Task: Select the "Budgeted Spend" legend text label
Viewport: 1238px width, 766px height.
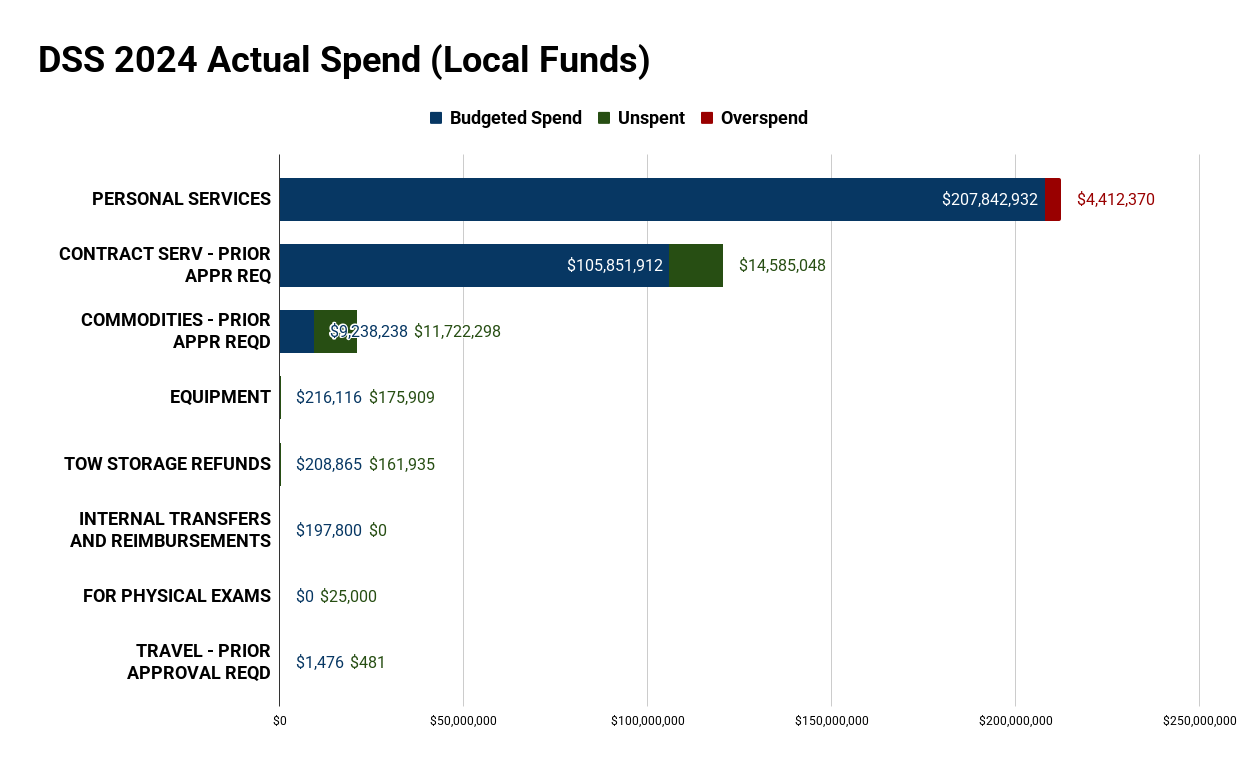Action: coord(515,118)
